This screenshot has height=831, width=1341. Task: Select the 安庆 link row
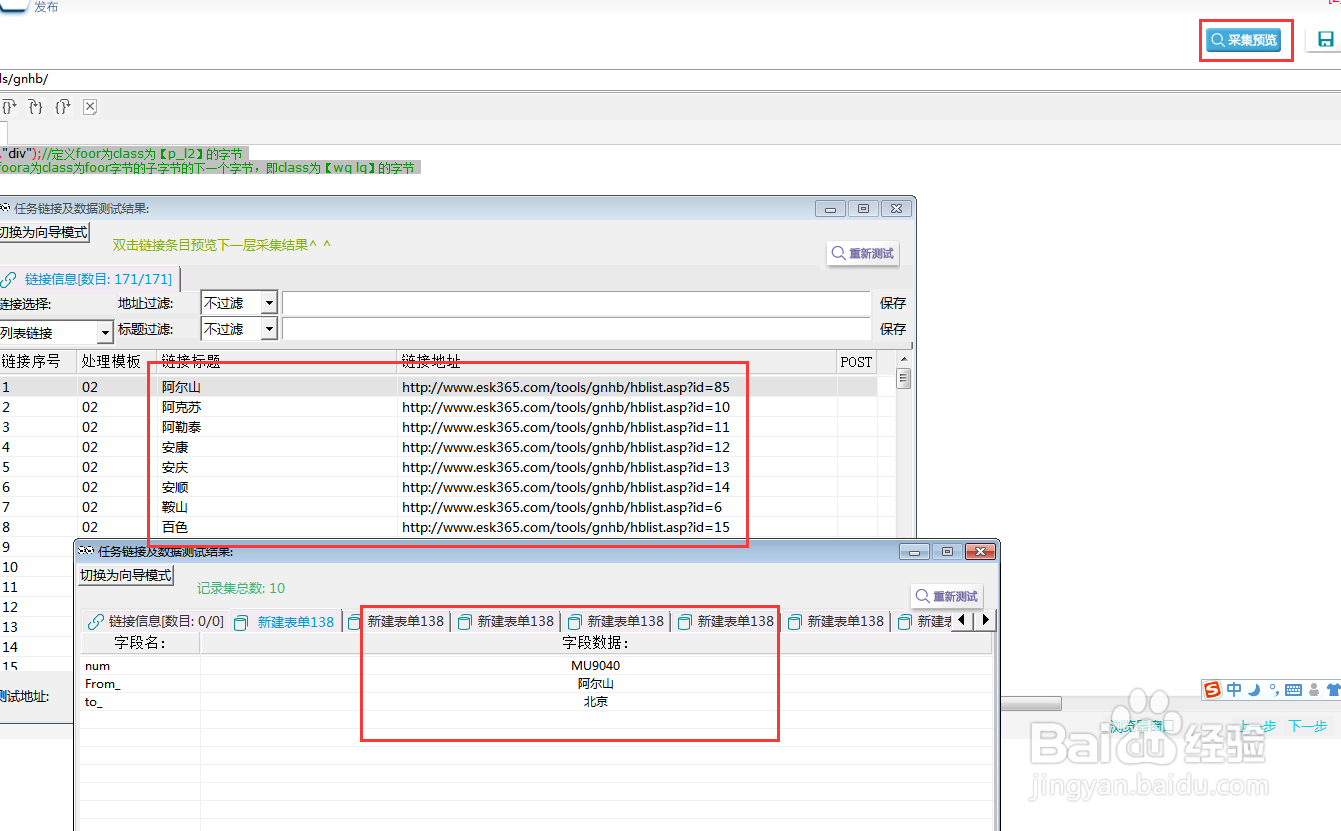click(438, 467)
